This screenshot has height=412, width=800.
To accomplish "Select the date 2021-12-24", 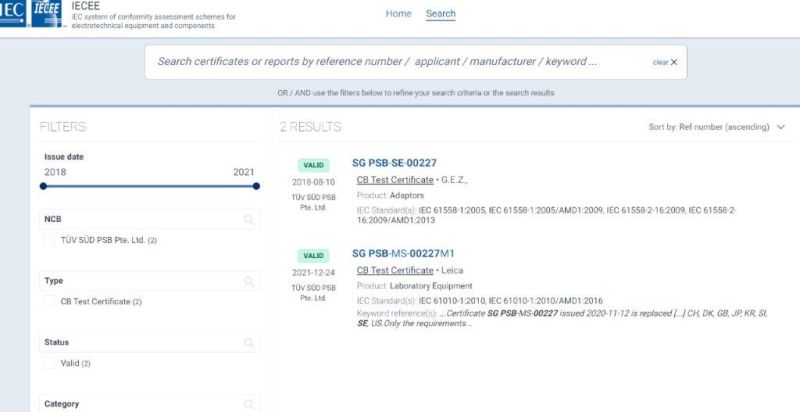I will (x=313, y=273).
